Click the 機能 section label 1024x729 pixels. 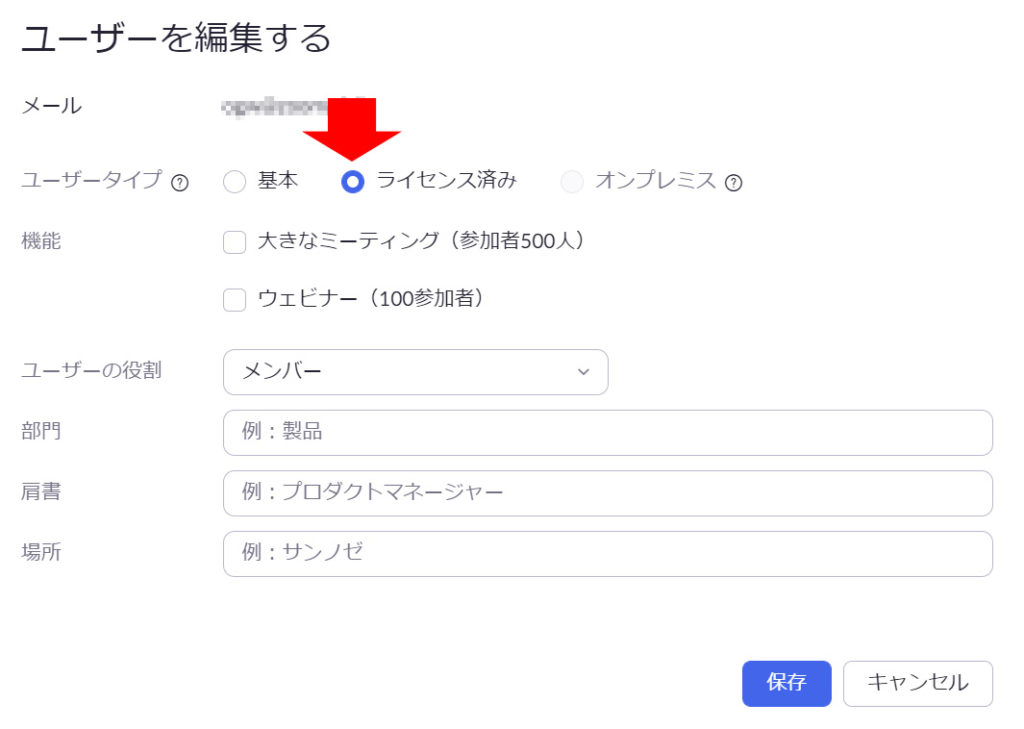click(41, 241)
